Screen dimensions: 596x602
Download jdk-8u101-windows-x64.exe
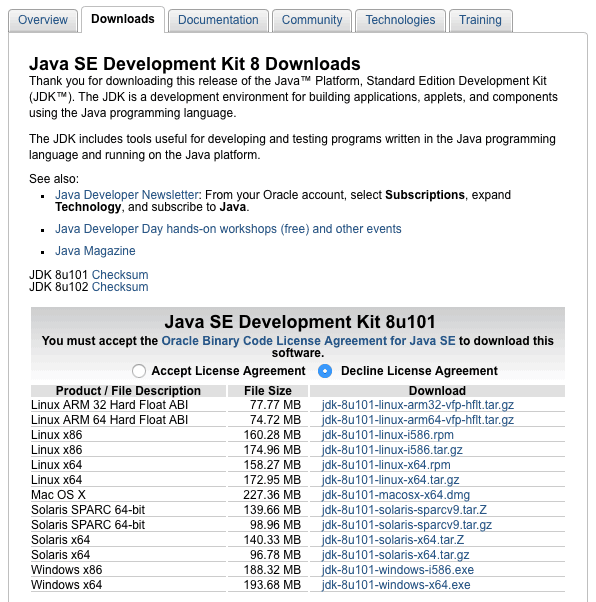[396, 584]
